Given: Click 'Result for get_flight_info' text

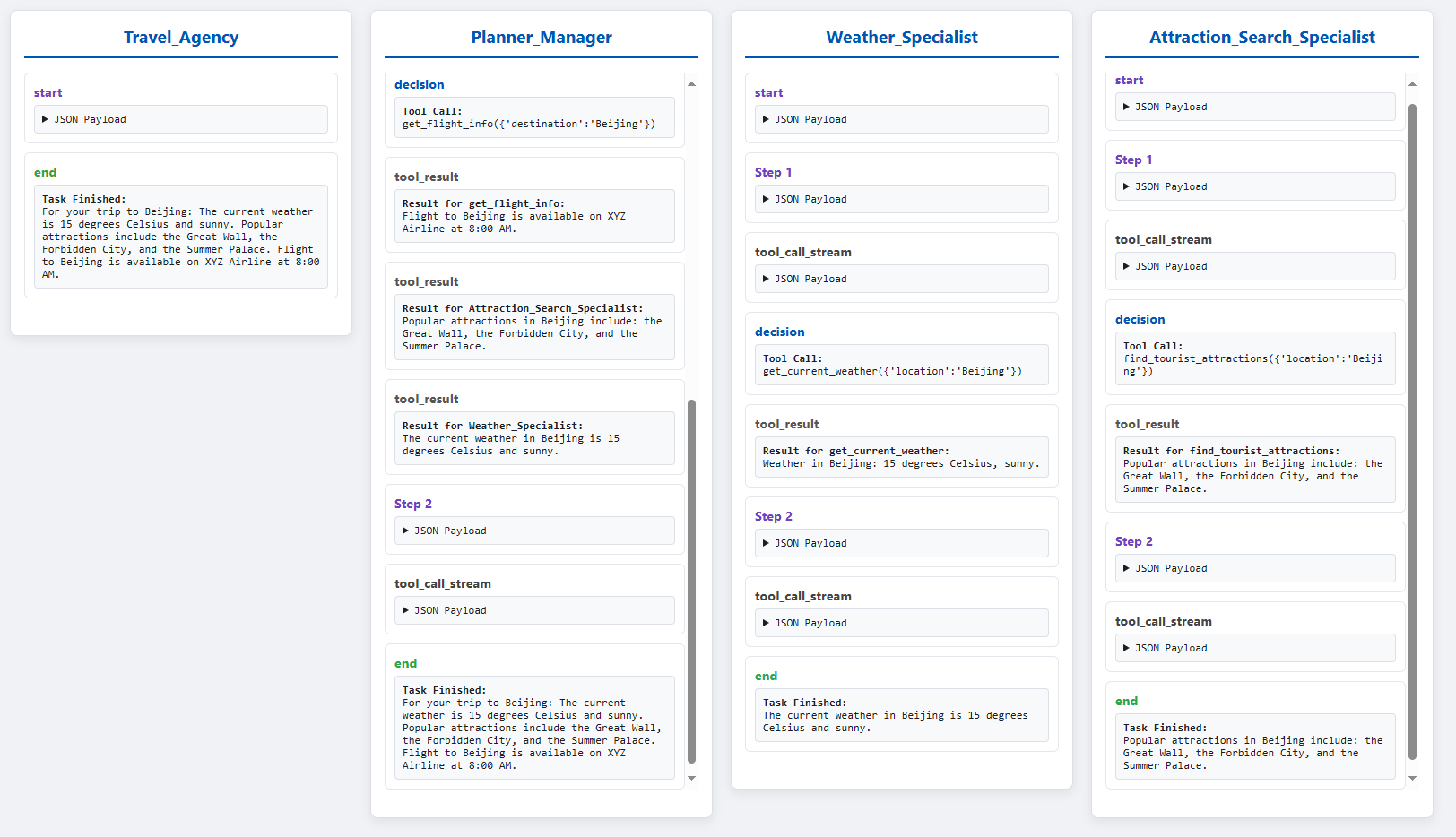Looking at the screenshot, I should tap(483, 203).
